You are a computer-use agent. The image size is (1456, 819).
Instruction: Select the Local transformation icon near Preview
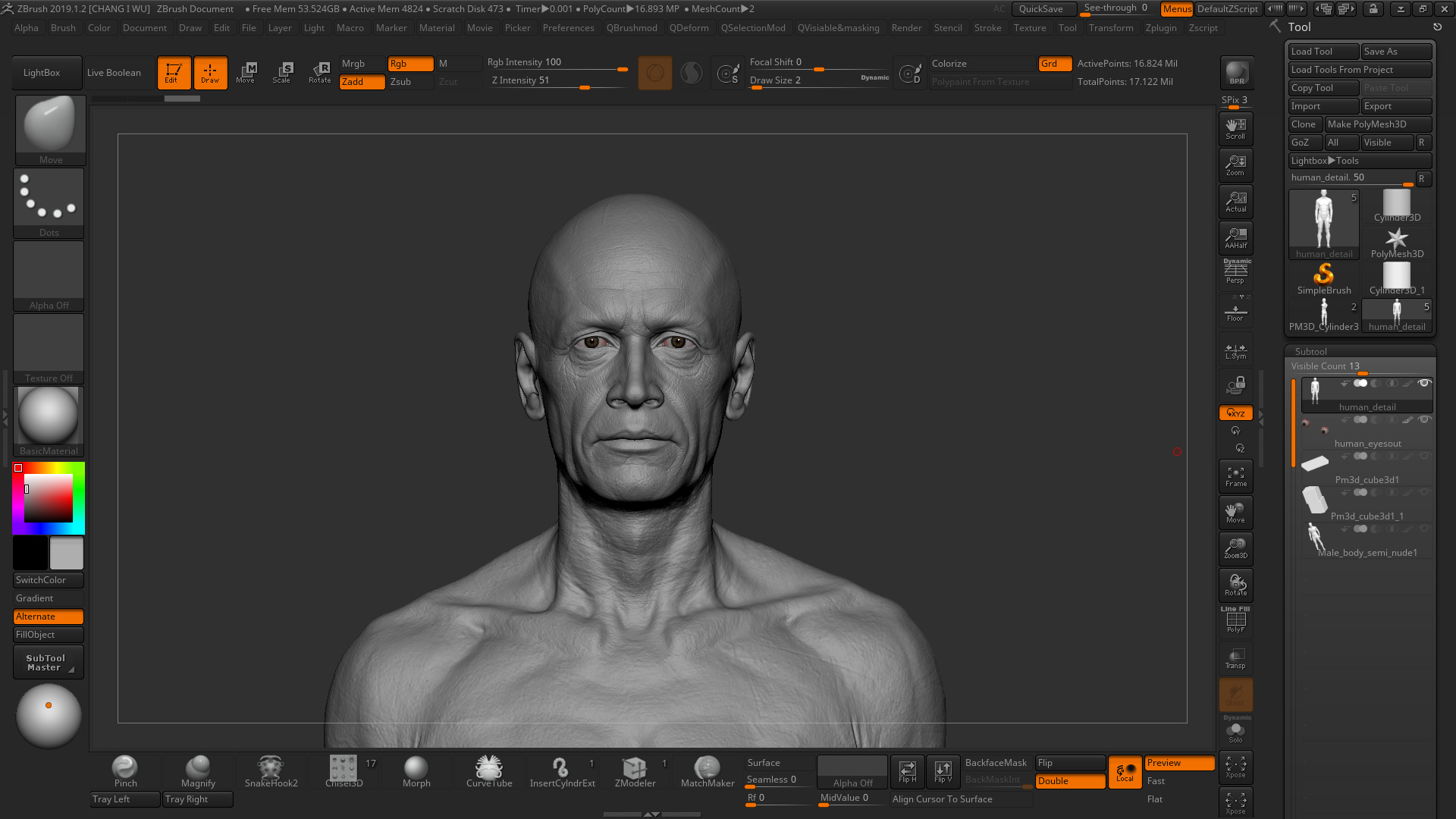click(1125, 771)
